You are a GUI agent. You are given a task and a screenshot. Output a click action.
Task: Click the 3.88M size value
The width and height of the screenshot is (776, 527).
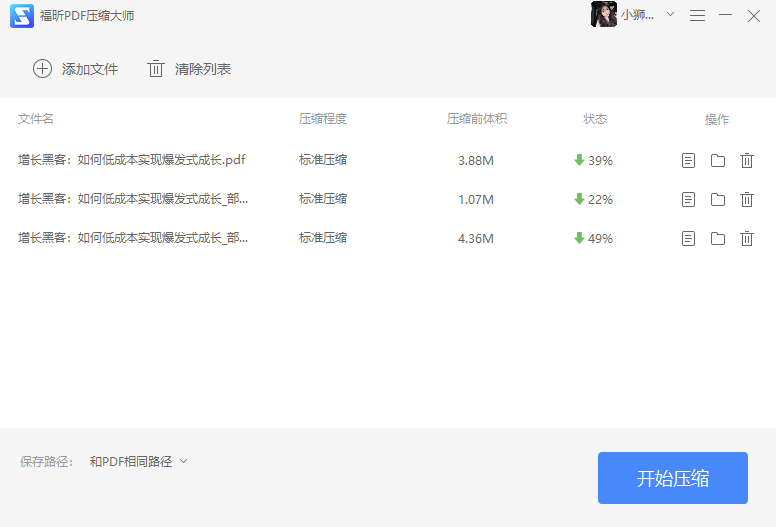click(x=476, y=161)
